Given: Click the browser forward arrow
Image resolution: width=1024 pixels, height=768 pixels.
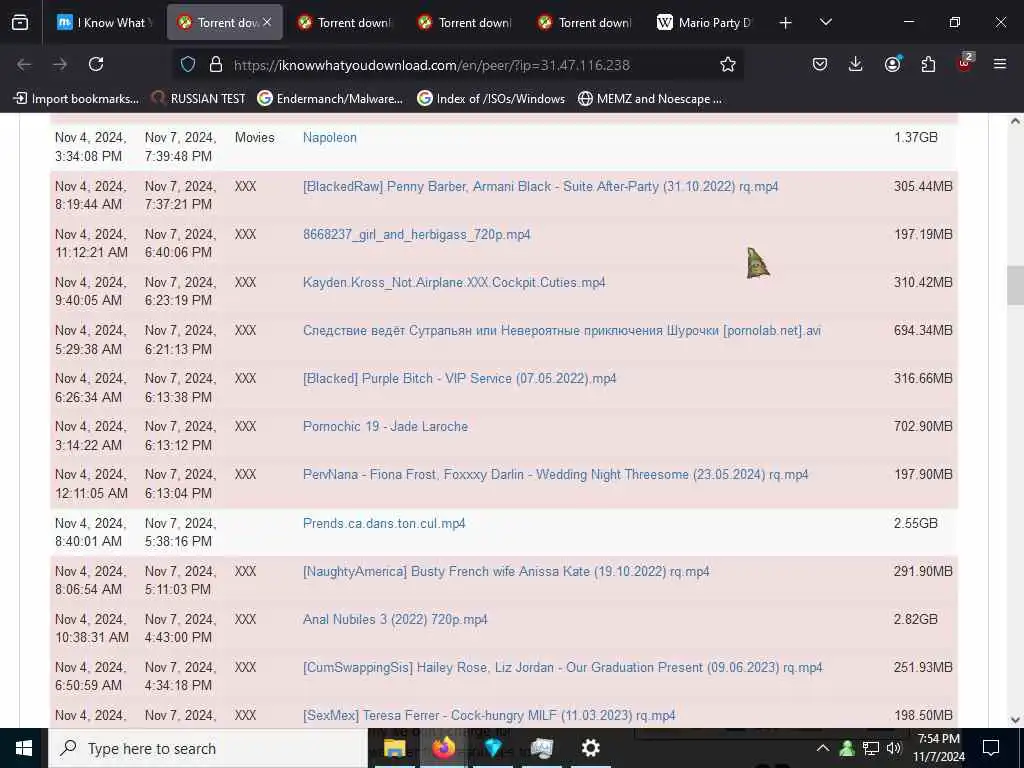Looking at the screenshot, I should click(60, 64).
